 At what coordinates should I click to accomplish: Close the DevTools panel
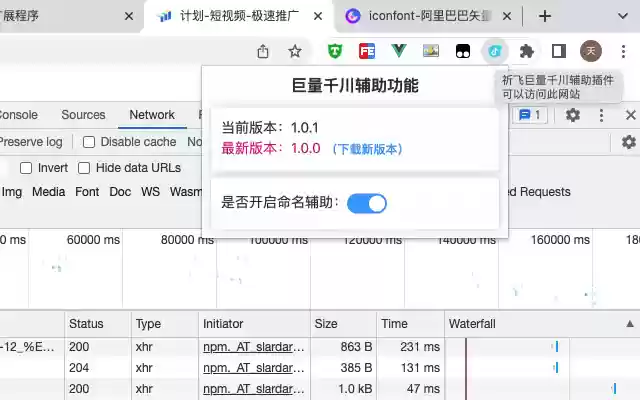tap(631, 115)
